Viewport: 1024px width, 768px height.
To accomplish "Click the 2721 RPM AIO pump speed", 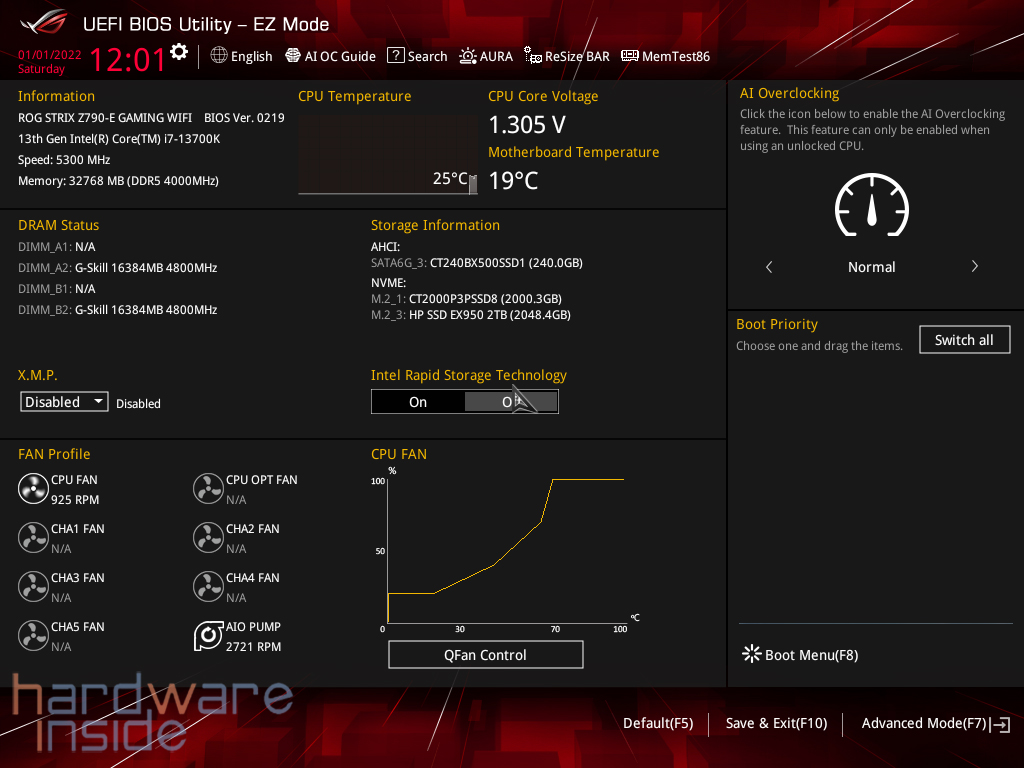I will click(253, 647).
